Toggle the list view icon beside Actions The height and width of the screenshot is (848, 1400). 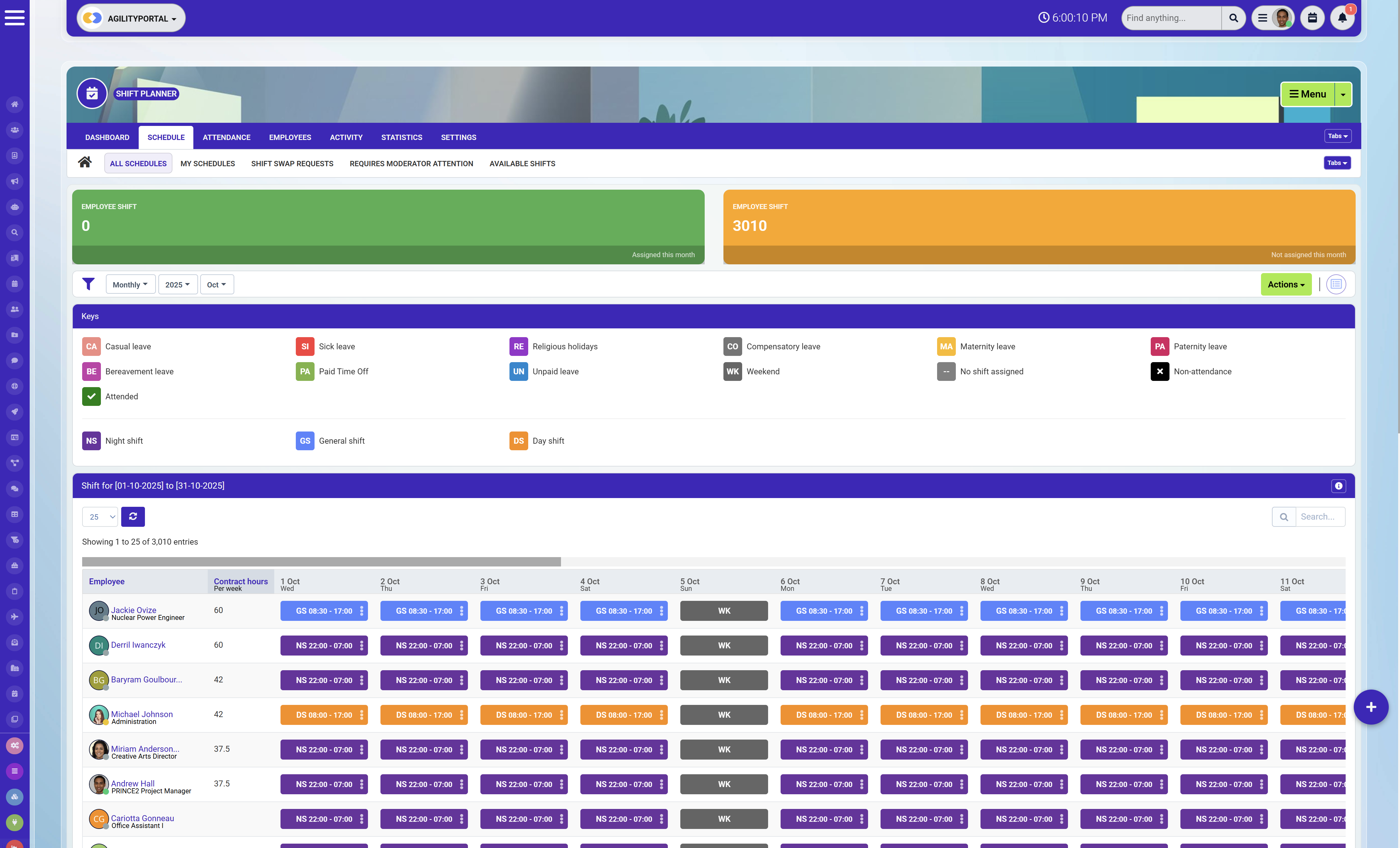click(1336, 284)
